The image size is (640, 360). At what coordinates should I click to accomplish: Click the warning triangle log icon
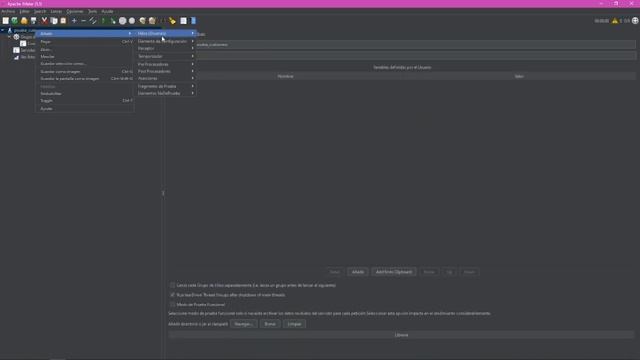coord(615,21)
